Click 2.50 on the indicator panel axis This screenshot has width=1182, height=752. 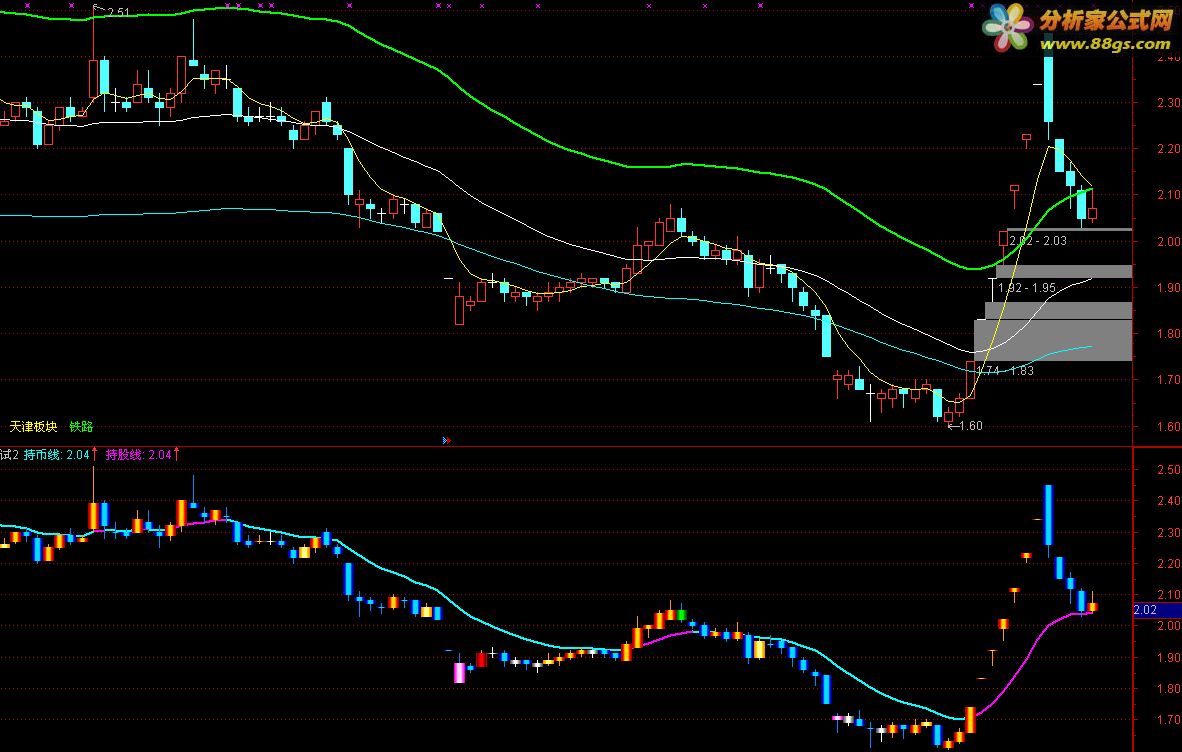click(x=1168, y=469)
